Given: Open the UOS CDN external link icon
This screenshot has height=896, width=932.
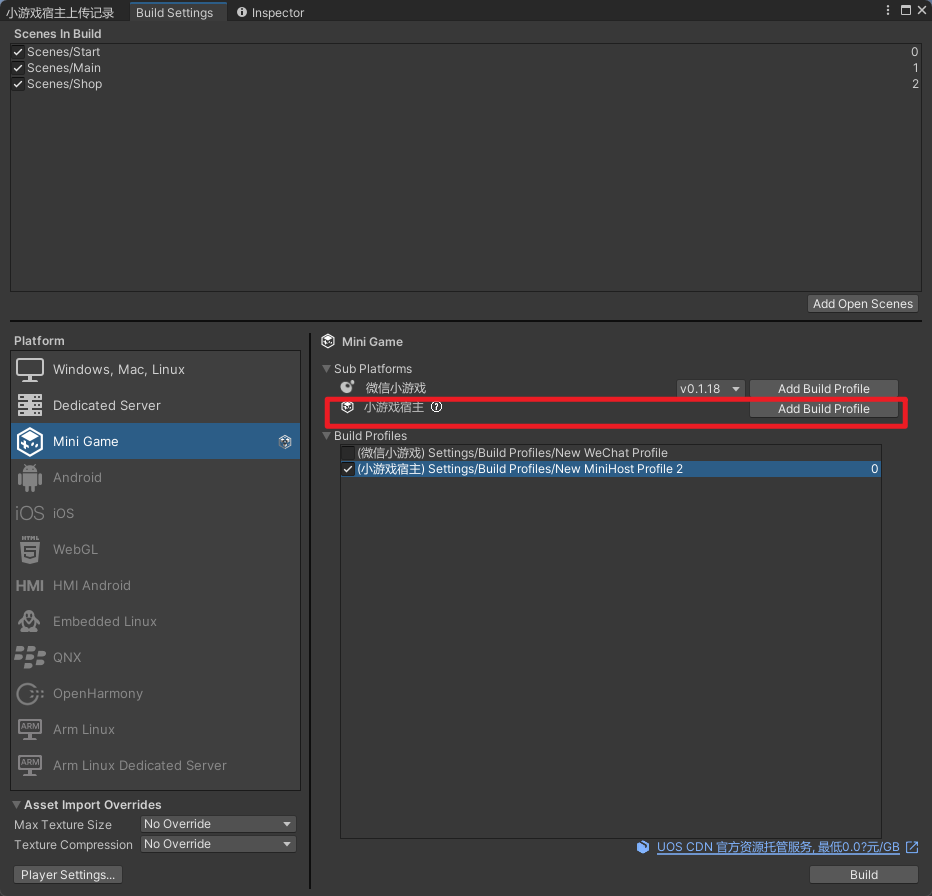Looking at the screenshot, I should 911,847.
